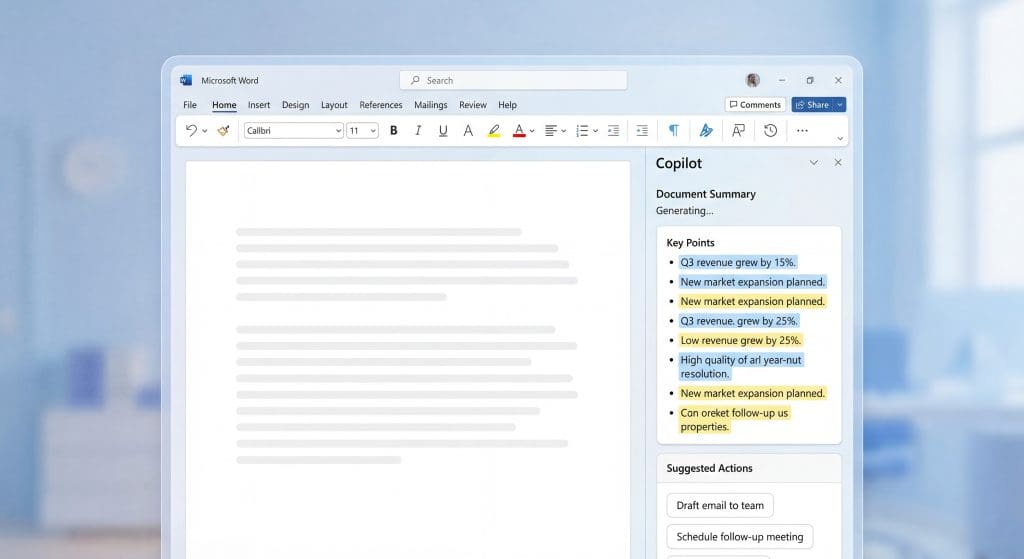Click the Editor pen icon in ribbon

tap(706, 130)
